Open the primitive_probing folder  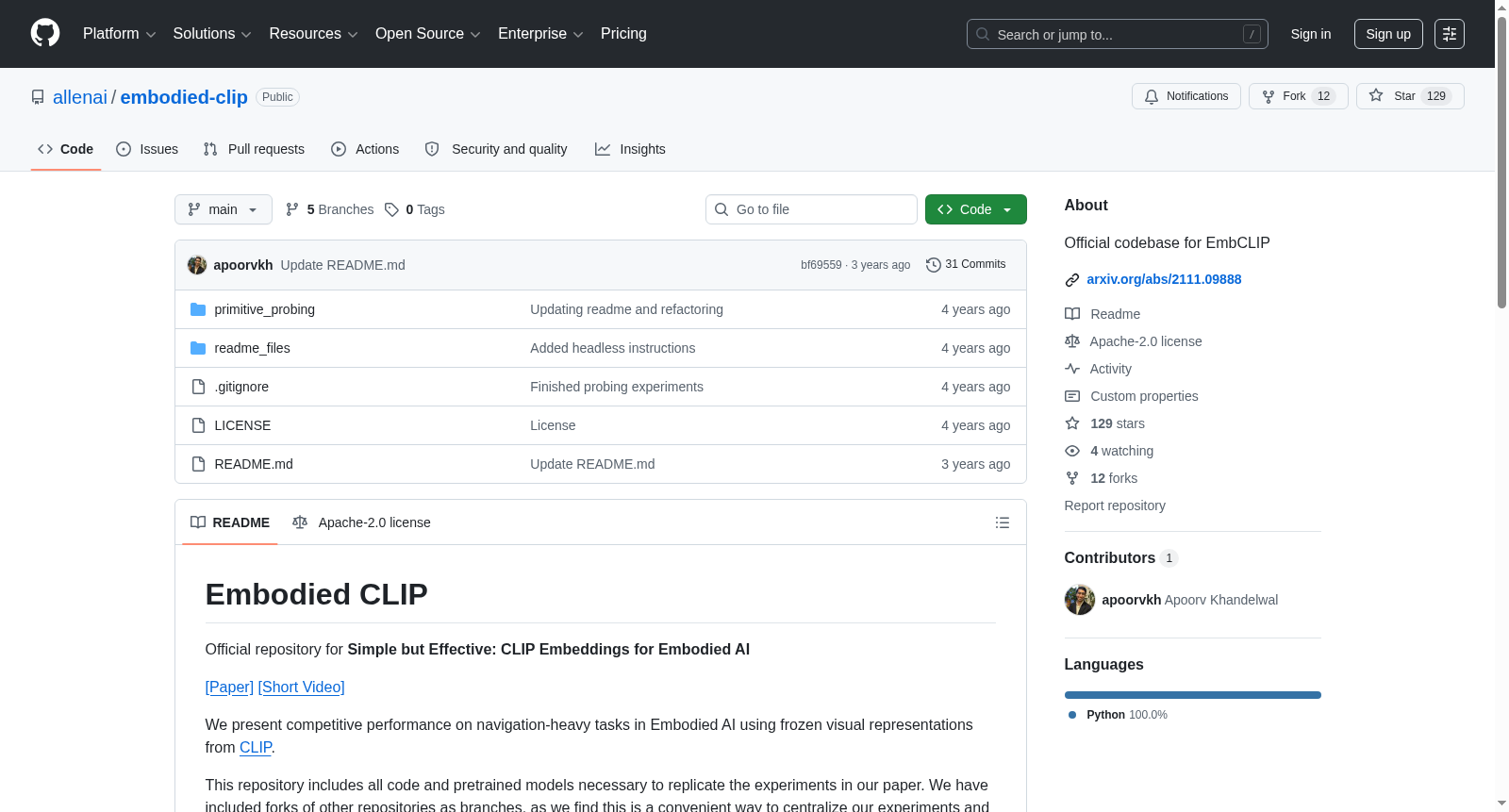coord(265,309)
